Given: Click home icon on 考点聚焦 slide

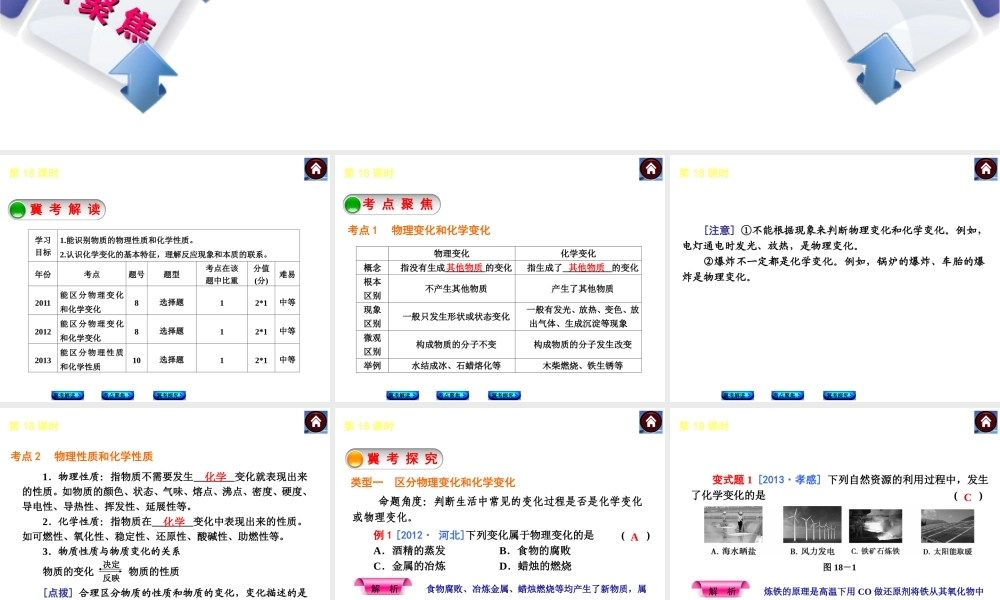Looking at the screenshot, I should [651, 169].
